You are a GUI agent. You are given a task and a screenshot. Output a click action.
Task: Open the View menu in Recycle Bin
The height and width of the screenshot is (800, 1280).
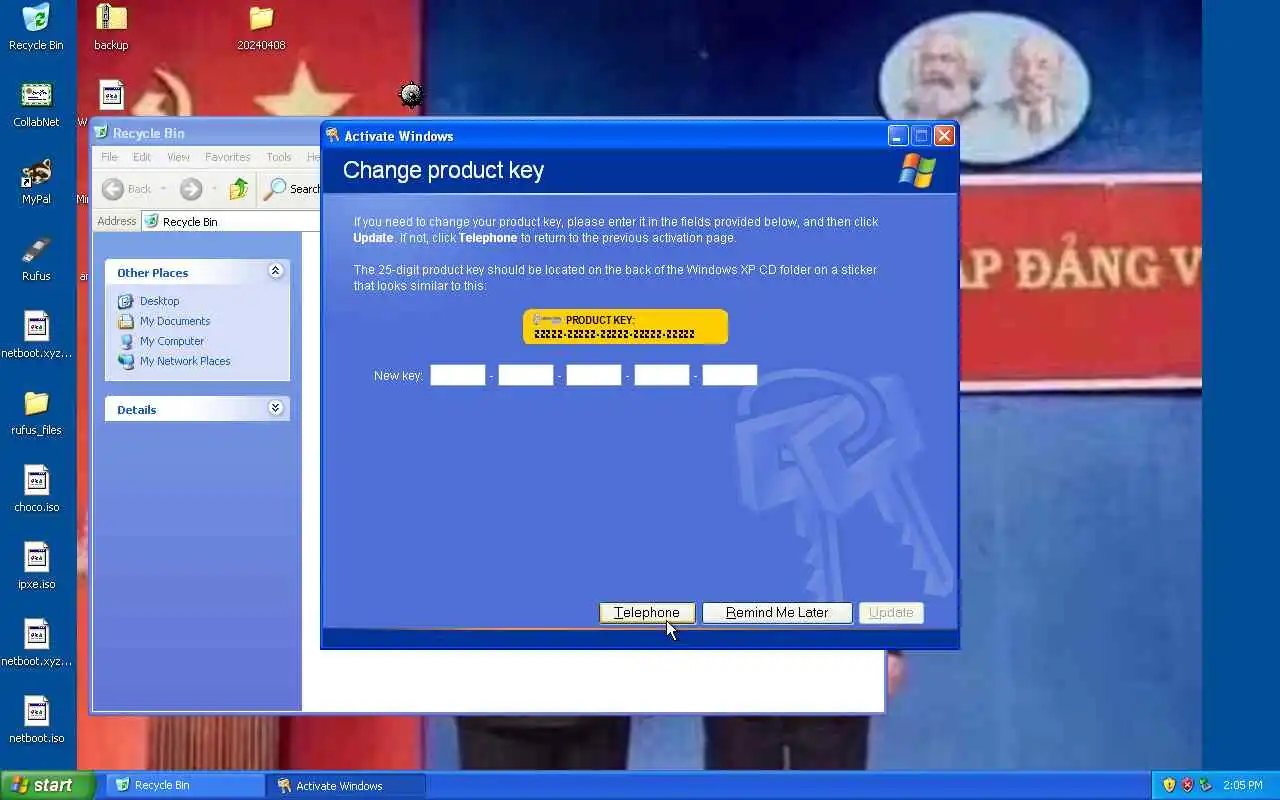coord(178,157)
